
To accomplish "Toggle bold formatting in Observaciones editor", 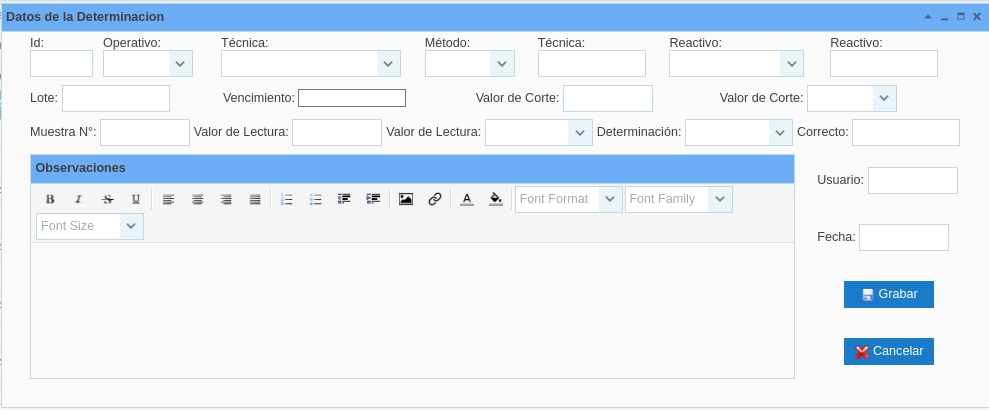I will [x=50, y=199].
